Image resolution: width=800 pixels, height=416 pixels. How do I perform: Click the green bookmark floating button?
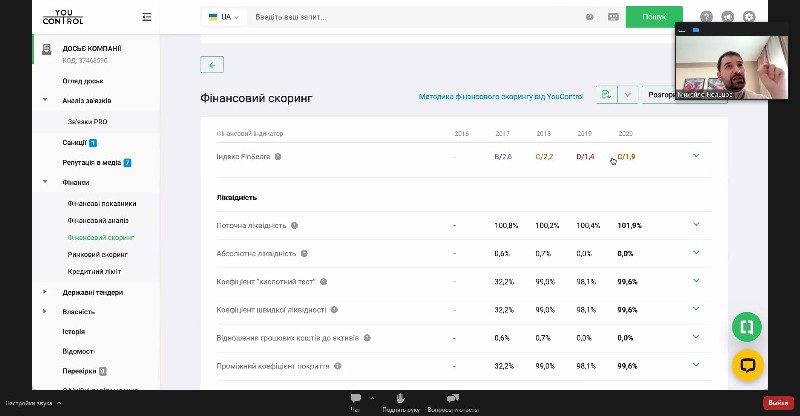pos(746,327)
